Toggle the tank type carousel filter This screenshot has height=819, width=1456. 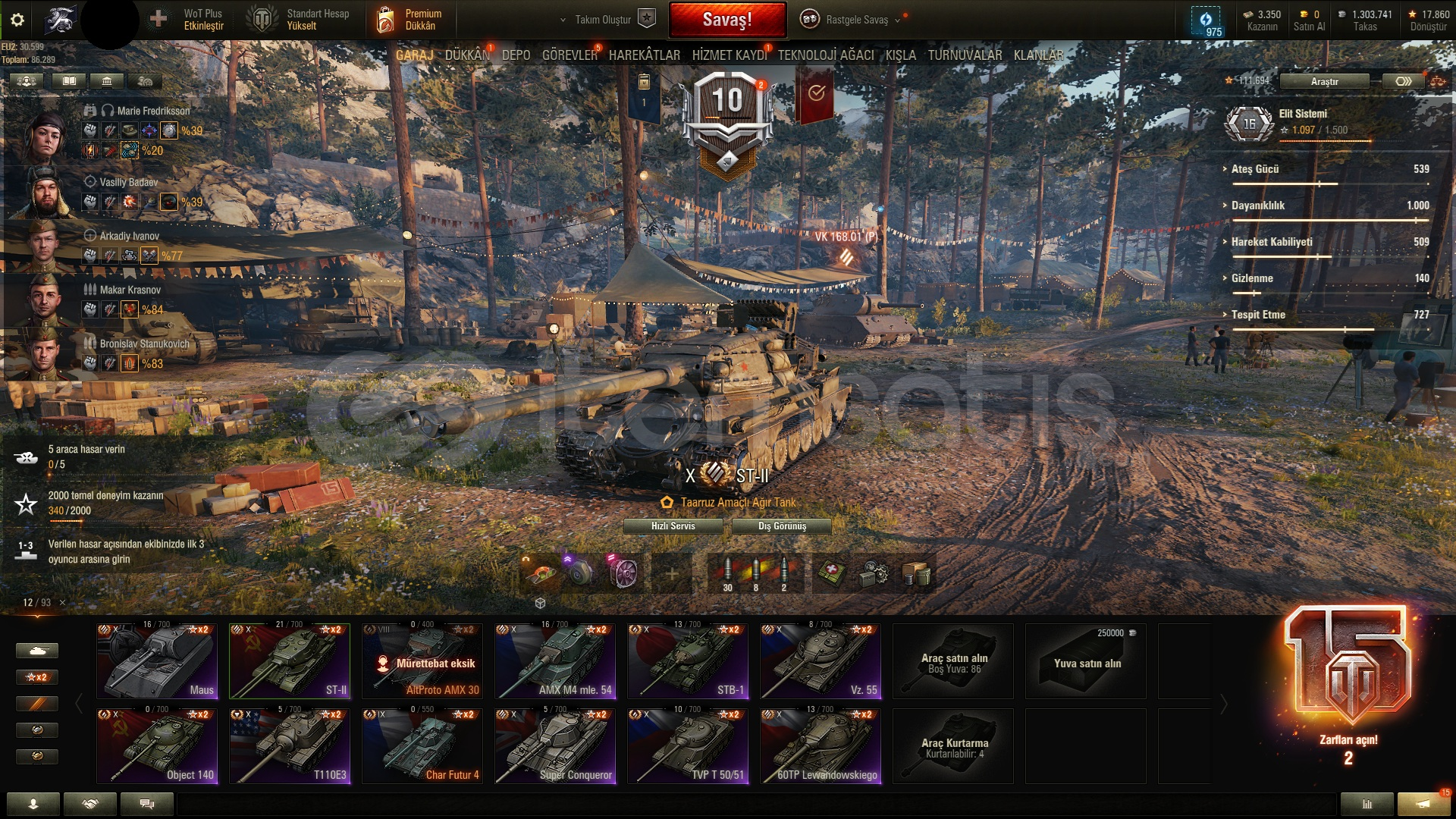[36, 651]
